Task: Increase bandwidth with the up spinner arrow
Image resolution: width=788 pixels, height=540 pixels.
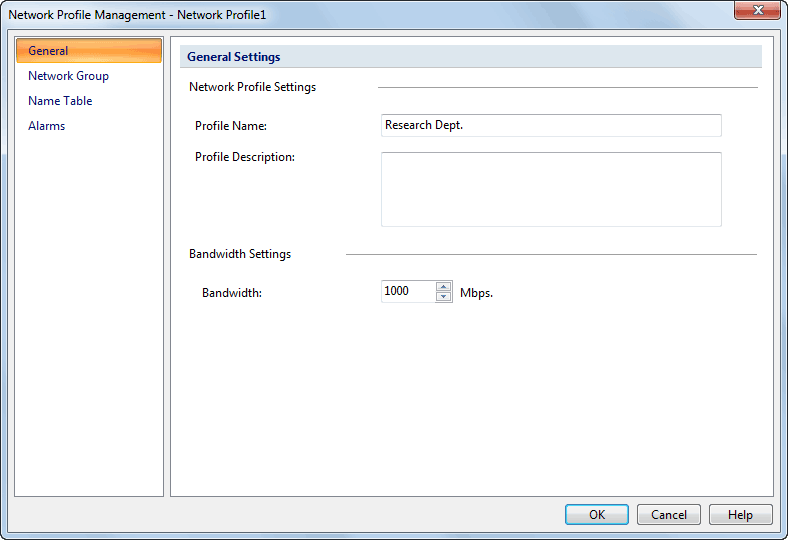Action: (443, 286)
